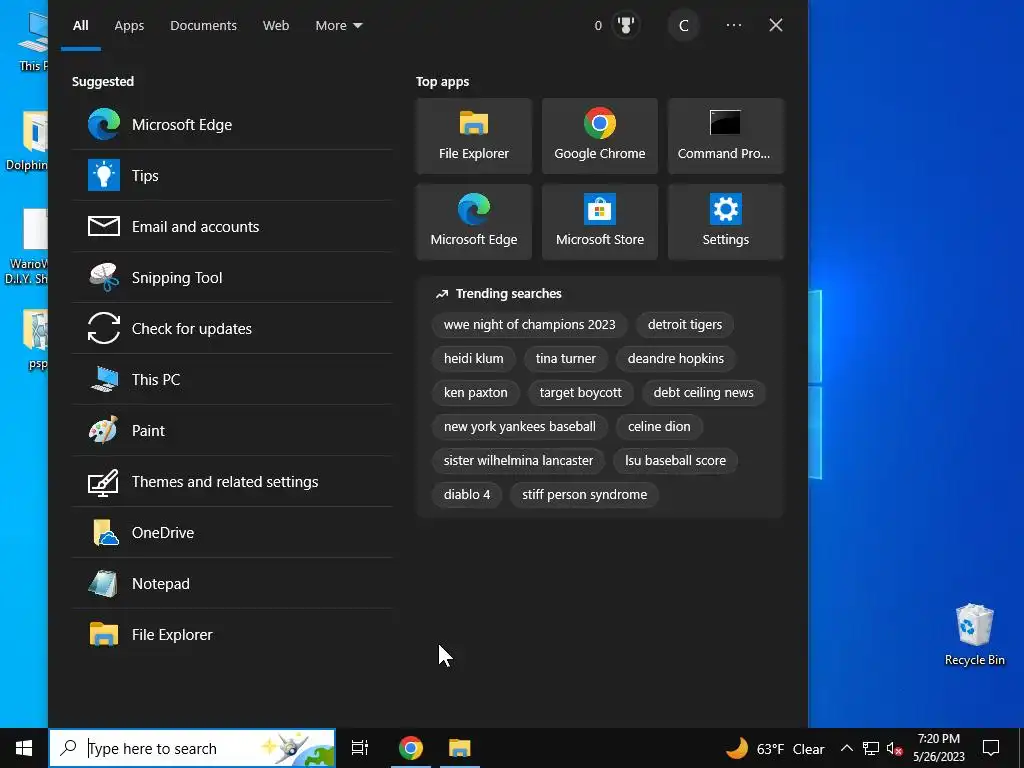Open the weather 63°F Clear widget
Viewport: 1024px width, 768px height.
(x=775, y=748)
